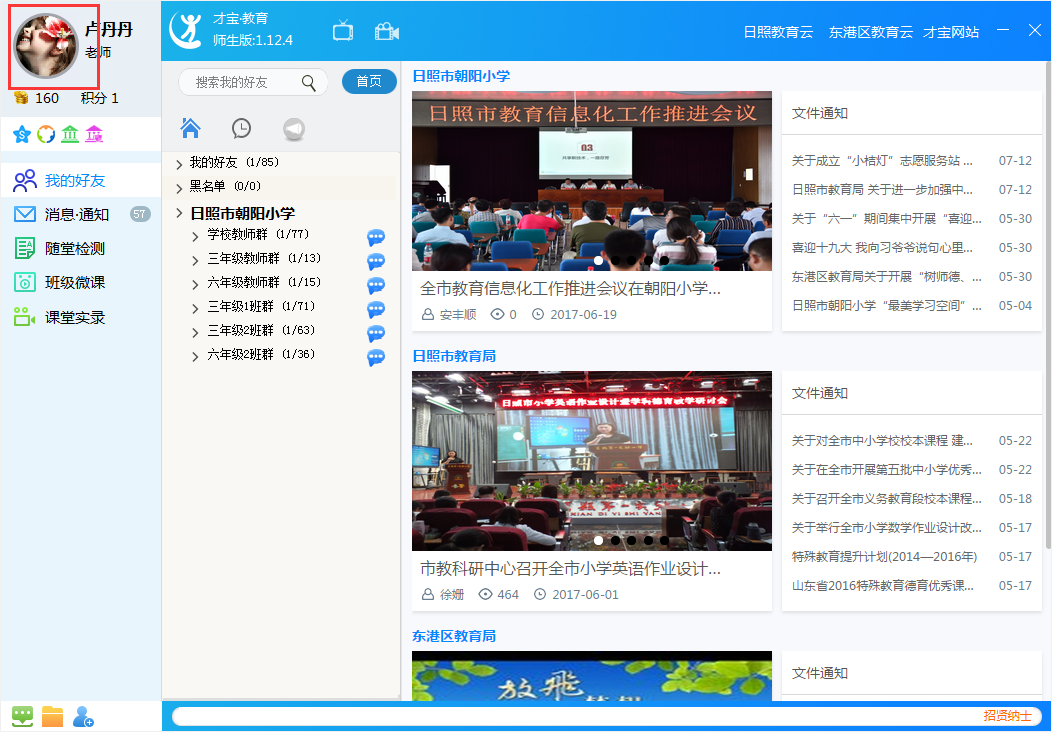
Task: Click the magnifier icon in friend search
Action: click(x=309, y=83)
